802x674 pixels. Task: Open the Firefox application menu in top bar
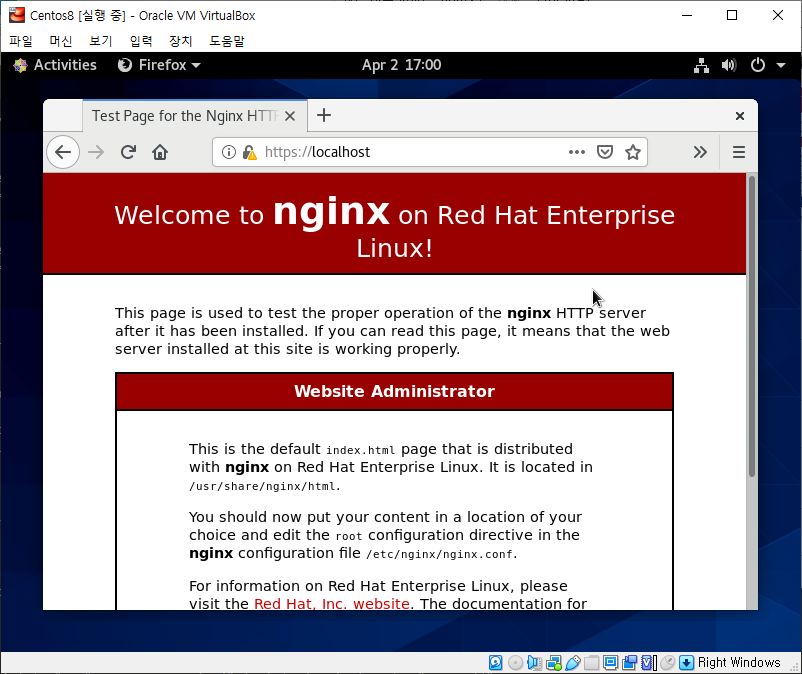tap(159, 65)
